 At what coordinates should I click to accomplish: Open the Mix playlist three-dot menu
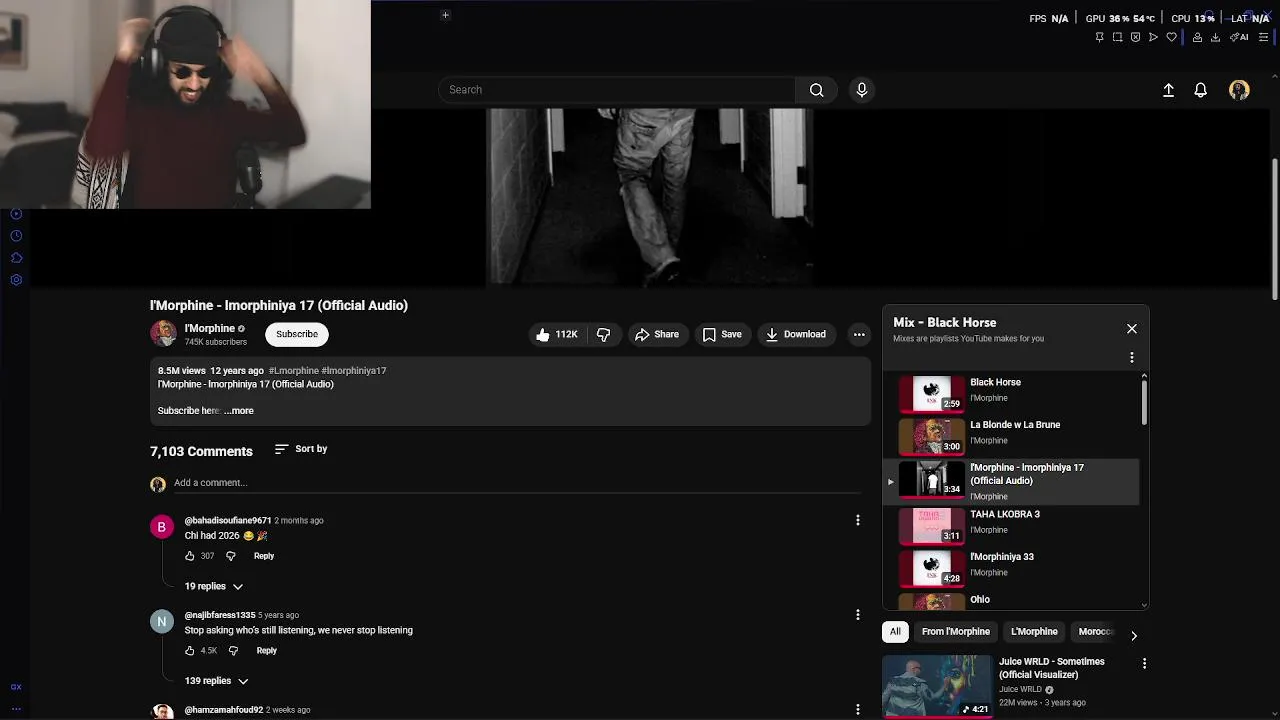point(1132,357)
